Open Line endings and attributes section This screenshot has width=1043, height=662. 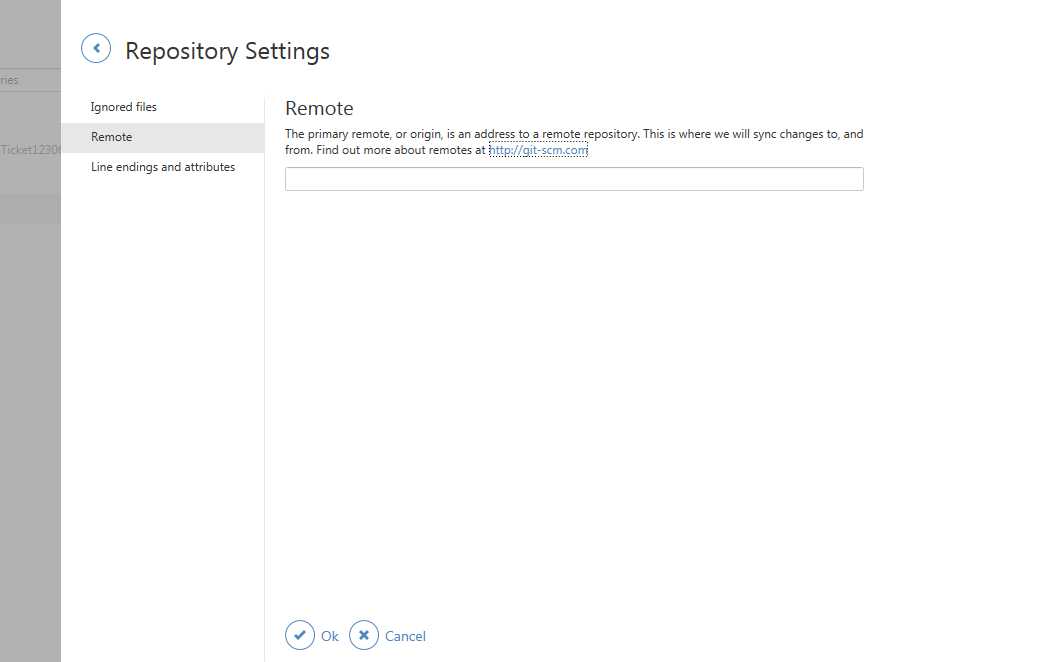[x=163, y=167]
